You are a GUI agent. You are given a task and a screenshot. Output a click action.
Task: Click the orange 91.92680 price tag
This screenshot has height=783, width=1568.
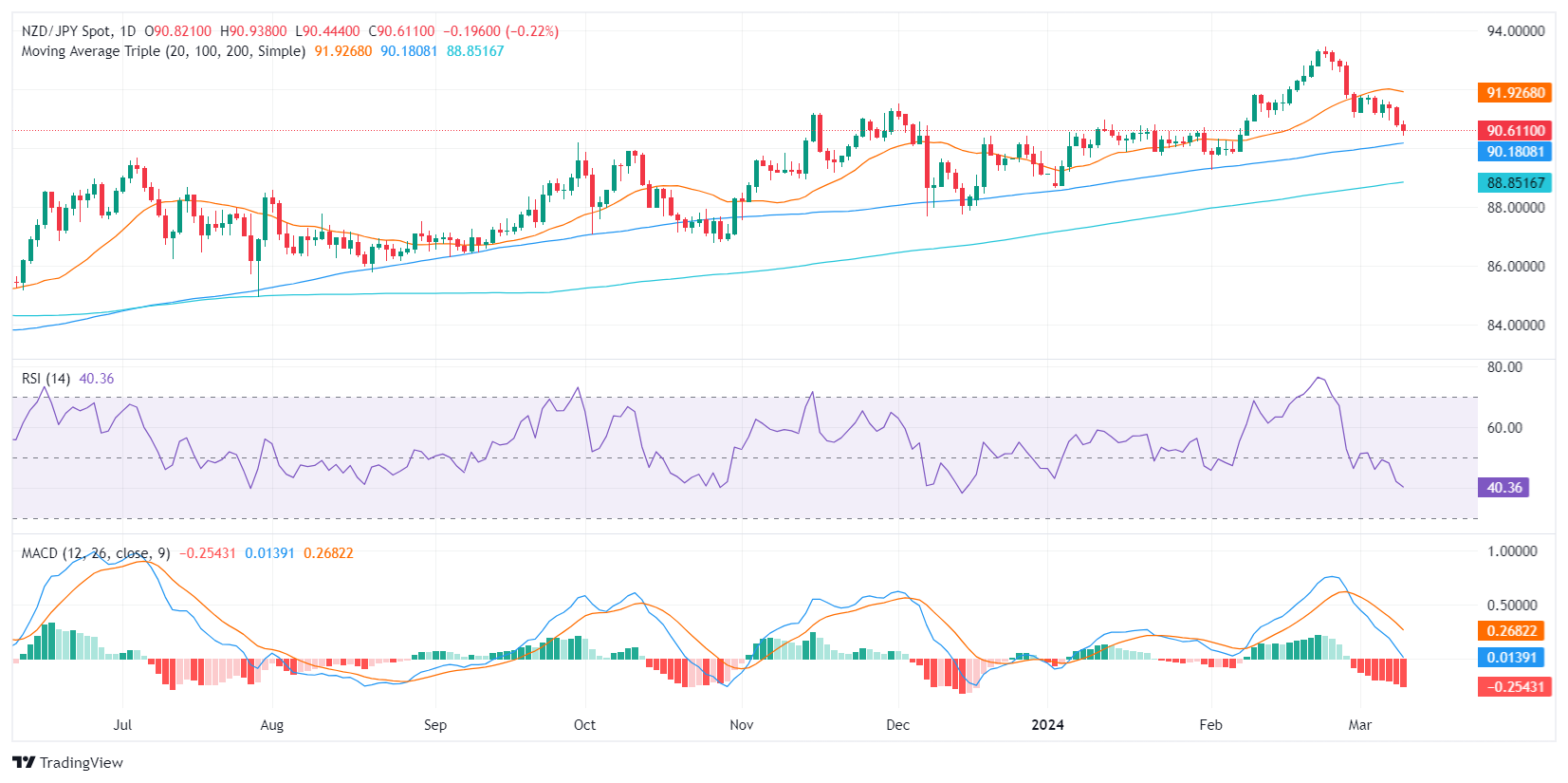(x=1515, y=93)
